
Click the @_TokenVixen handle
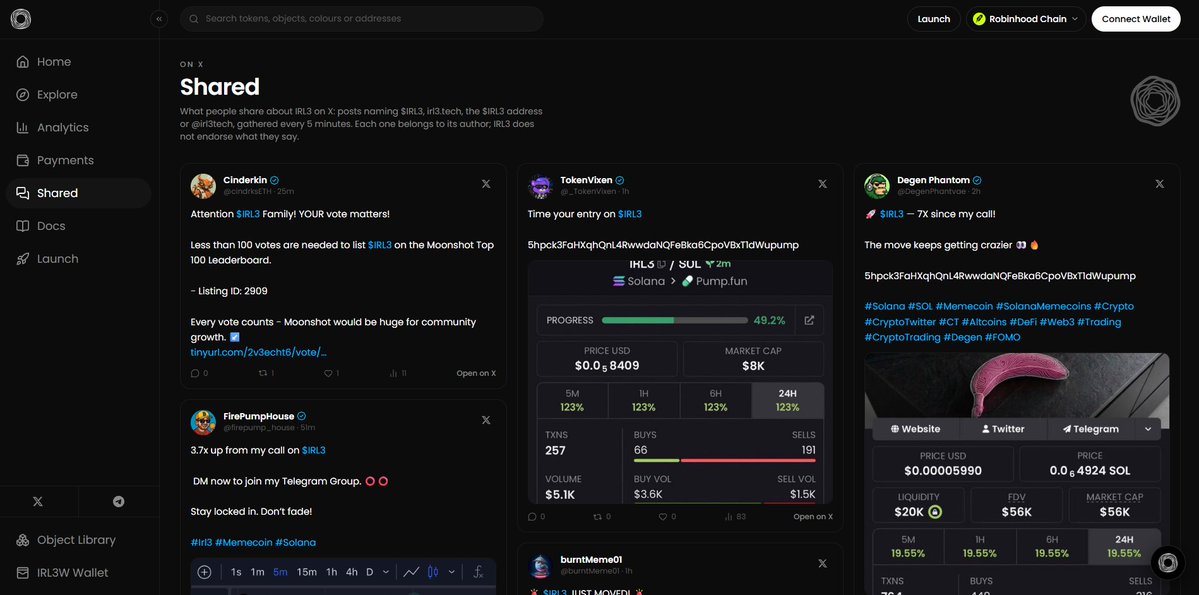click(x=589, y=191)
